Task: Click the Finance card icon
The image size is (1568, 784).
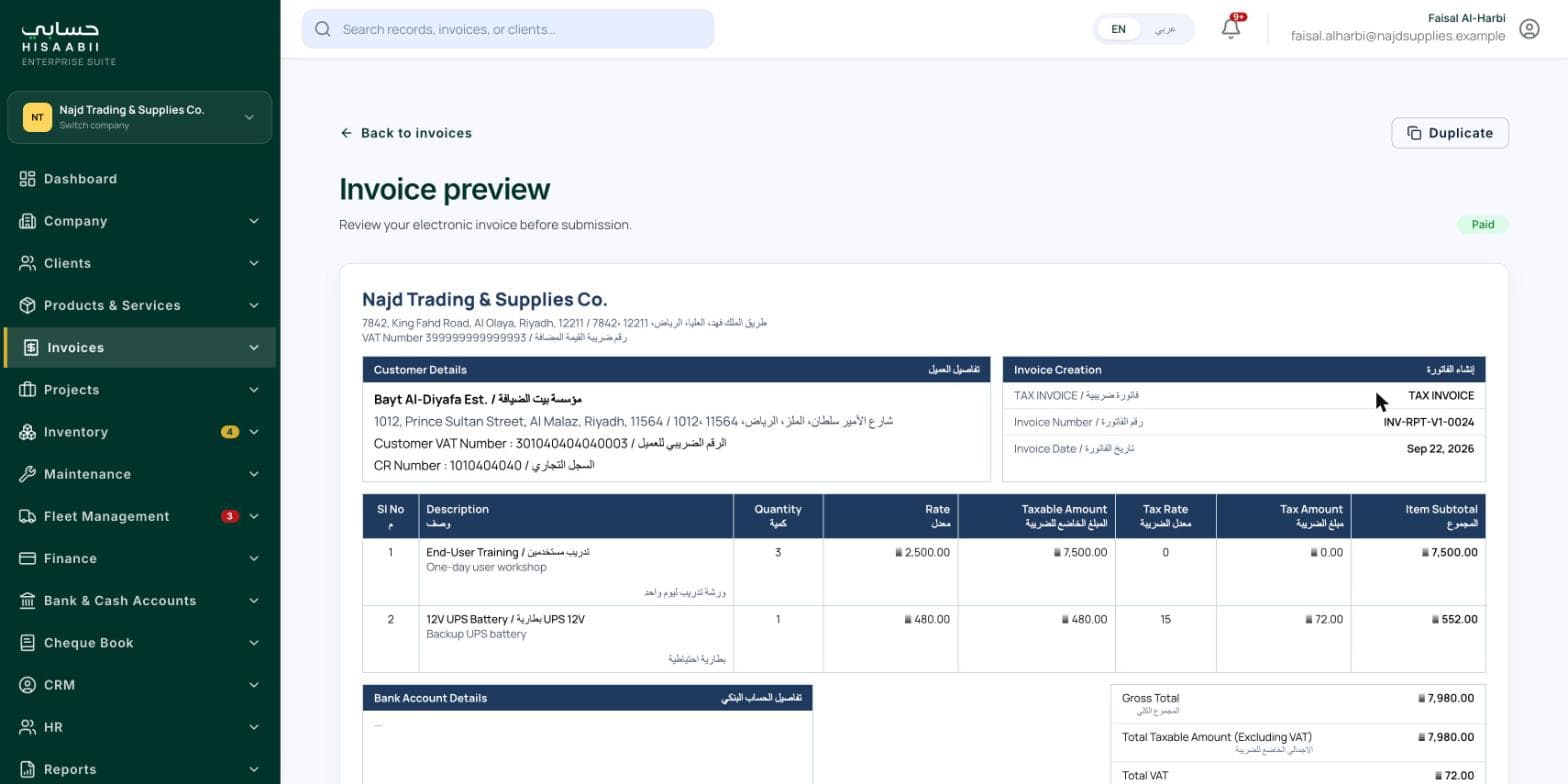Action: pyautogui.click(x=27, y=558)
